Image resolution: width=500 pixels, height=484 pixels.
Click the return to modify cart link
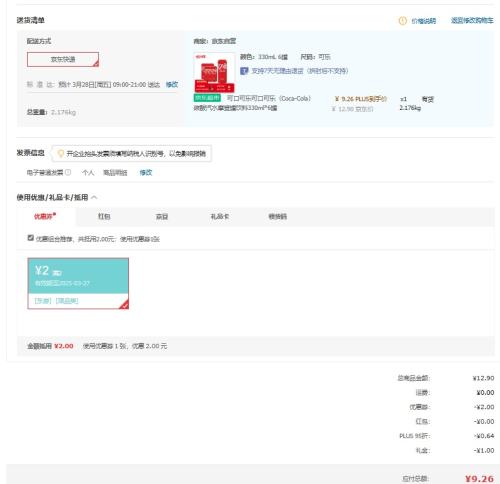[472, 20]
